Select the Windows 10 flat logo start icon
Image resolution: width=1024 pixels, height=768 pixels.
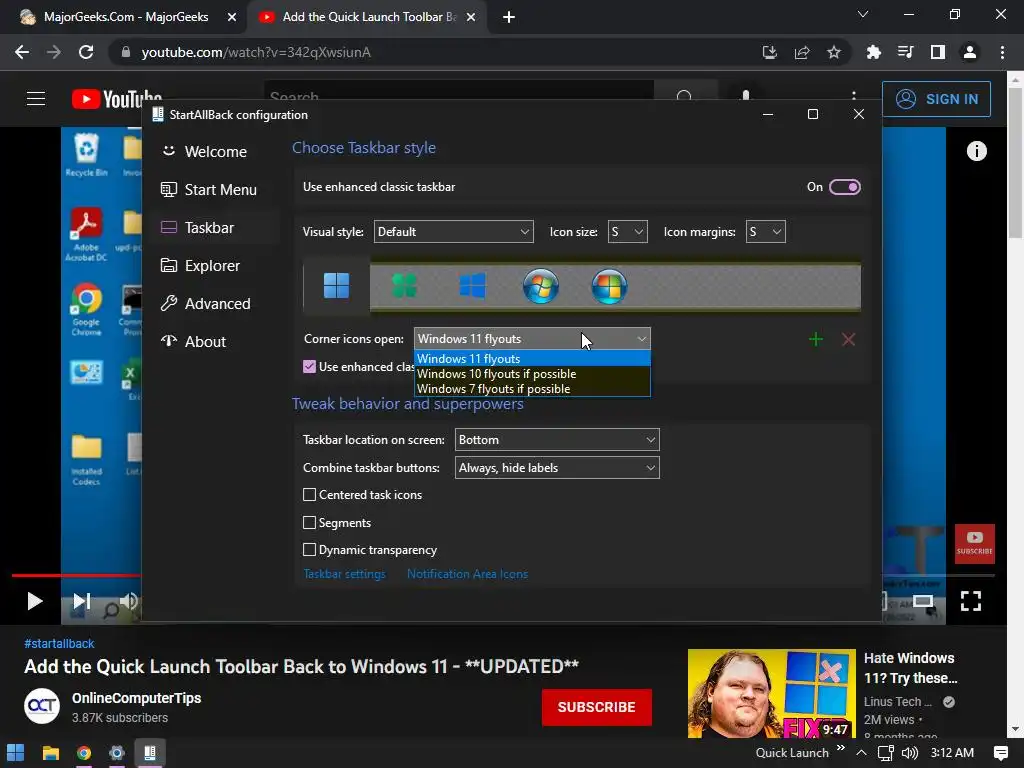(x=472, y=286)
